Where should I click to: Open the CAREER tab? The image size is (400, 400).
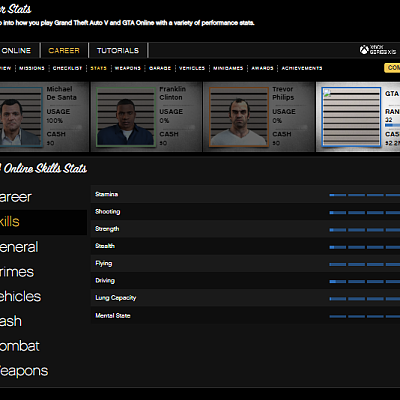(64, 51)
